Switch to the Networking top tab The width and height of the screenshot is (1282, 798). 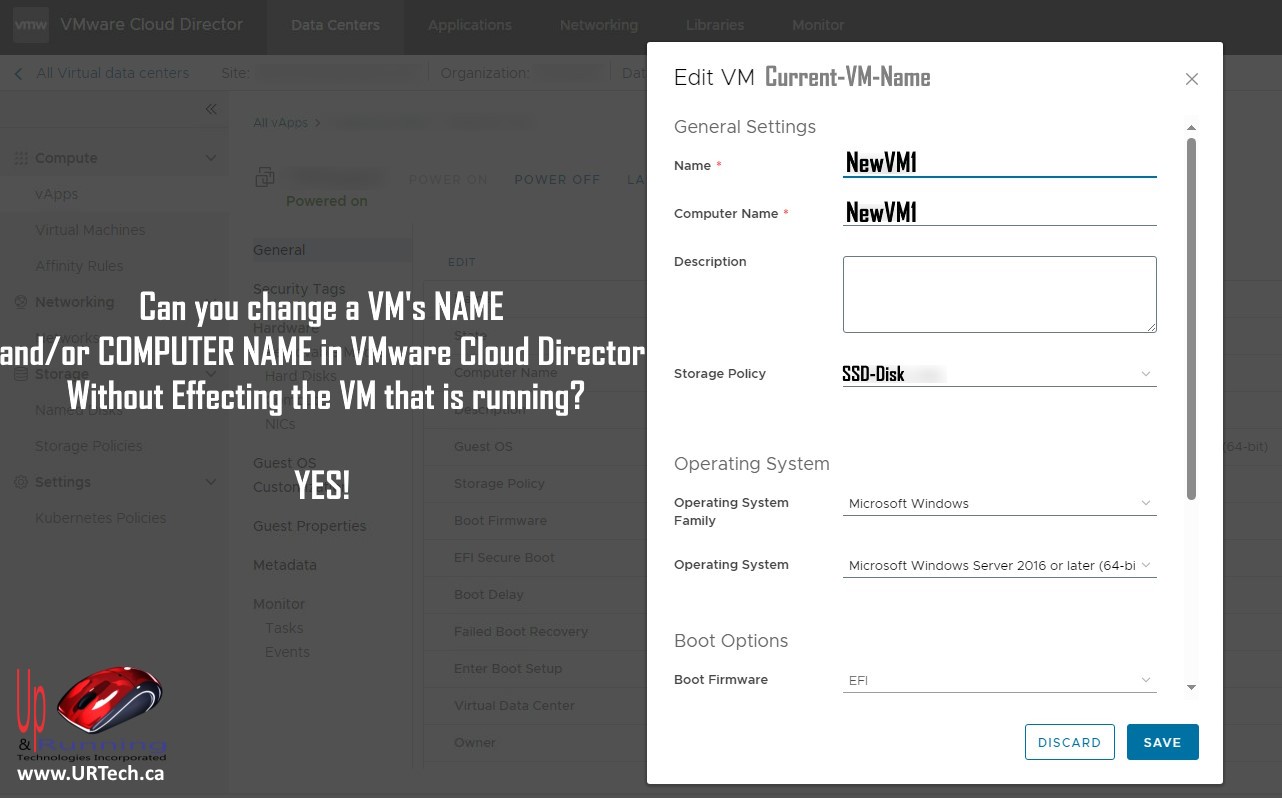point(598,25)
